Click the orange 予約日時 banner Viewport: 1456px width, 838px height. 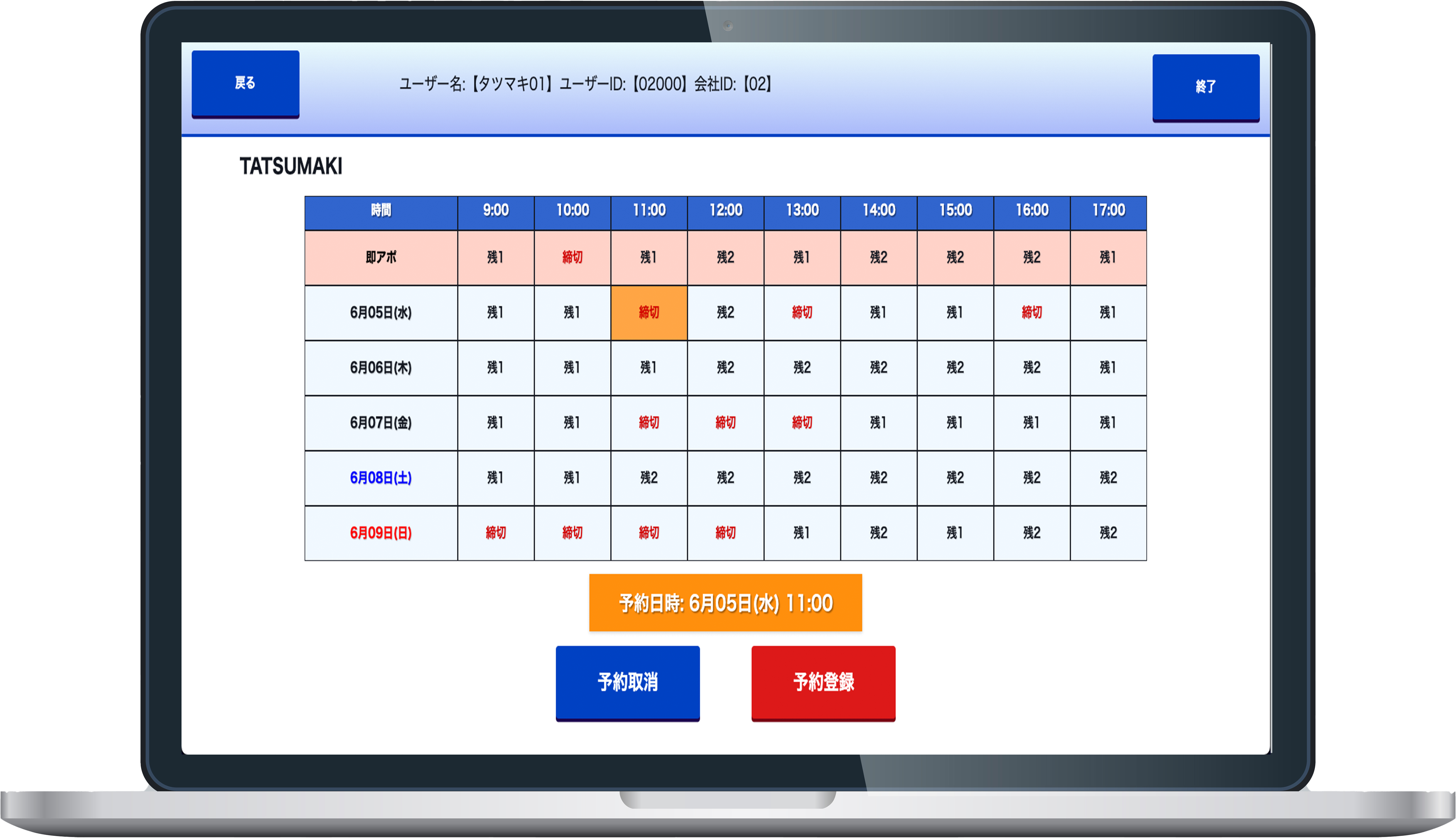coord(725,603)
